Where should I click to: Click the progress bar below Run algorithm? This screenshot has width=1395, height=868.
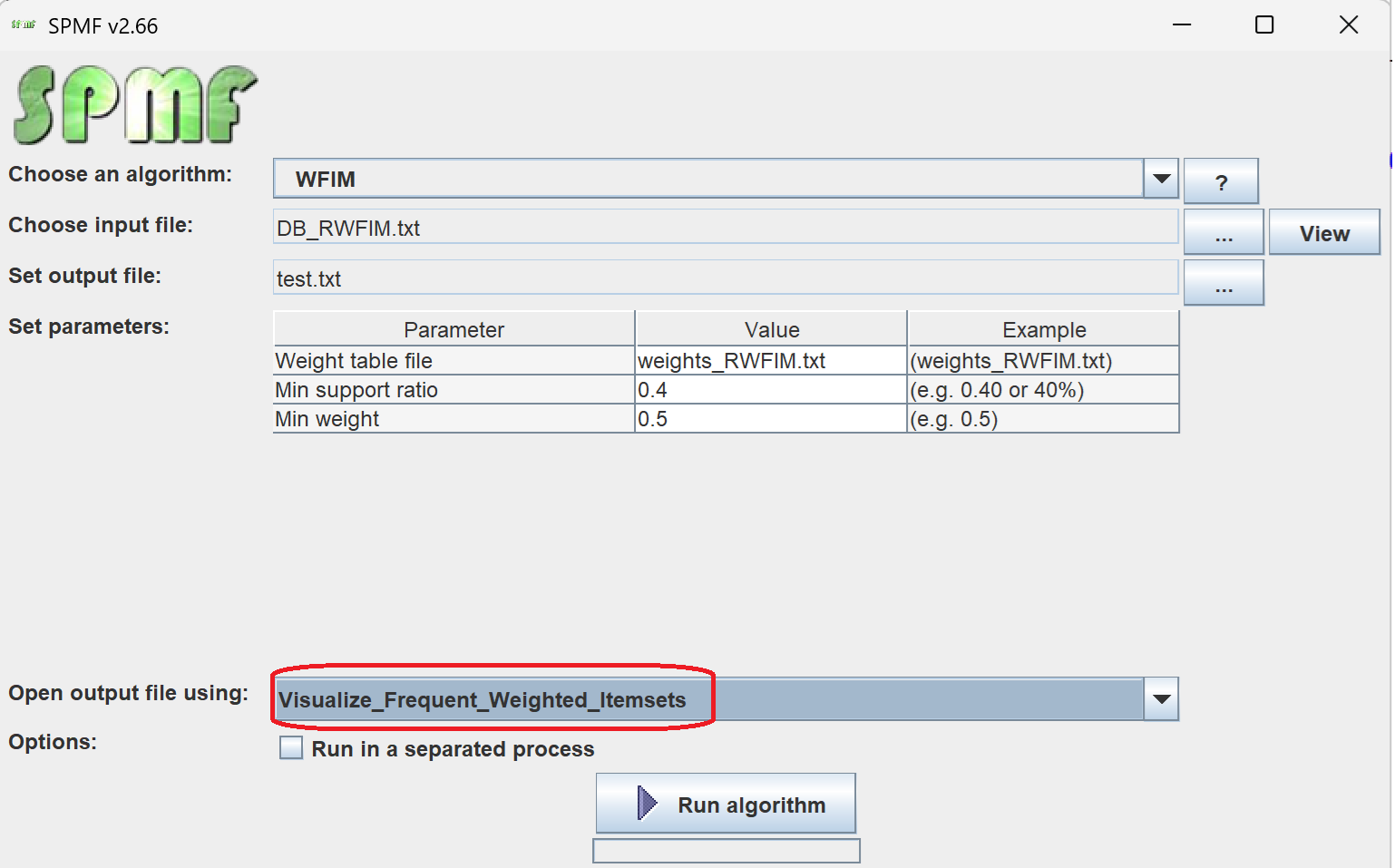pos(726,851)
